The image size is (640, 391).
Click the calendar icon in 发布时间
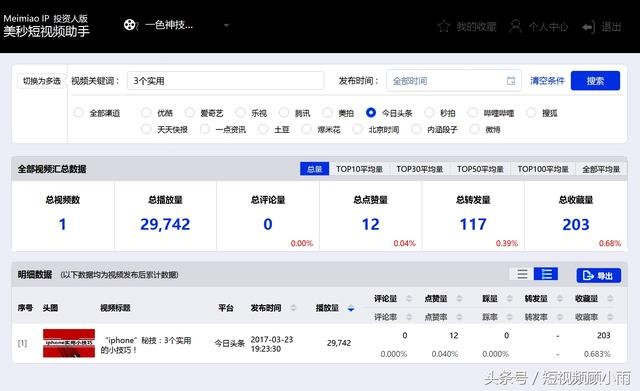511,81
